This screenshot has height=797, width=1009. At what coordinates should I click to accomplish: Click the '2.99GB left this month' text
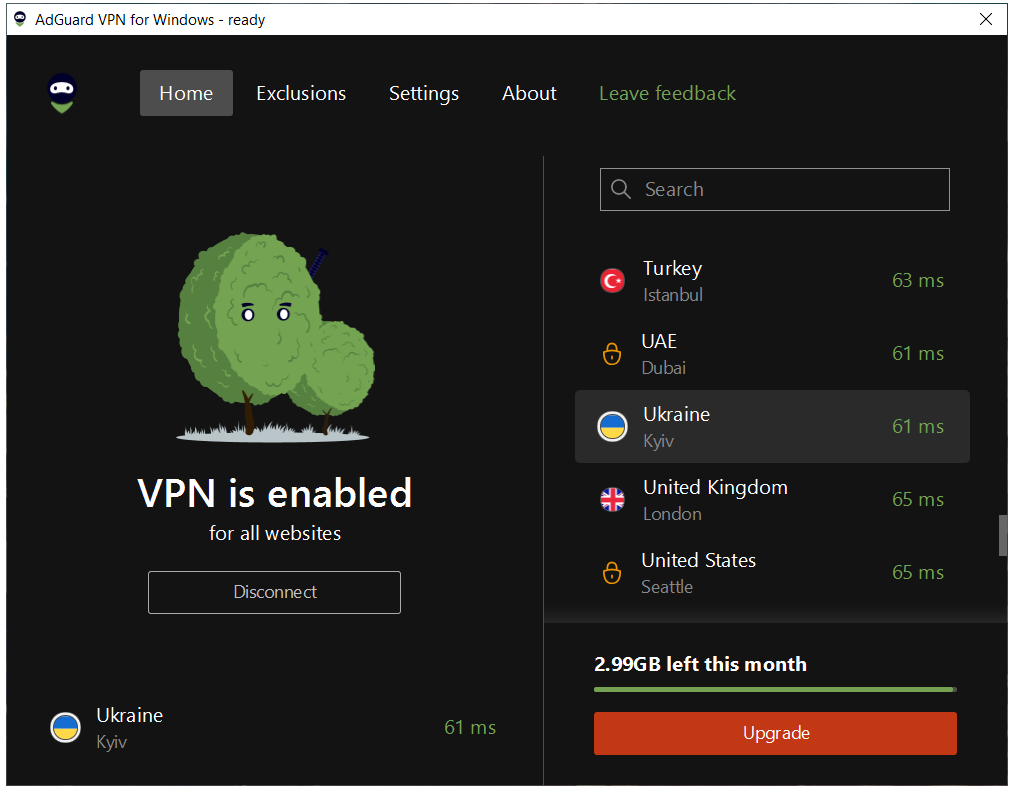click(700, 664)
